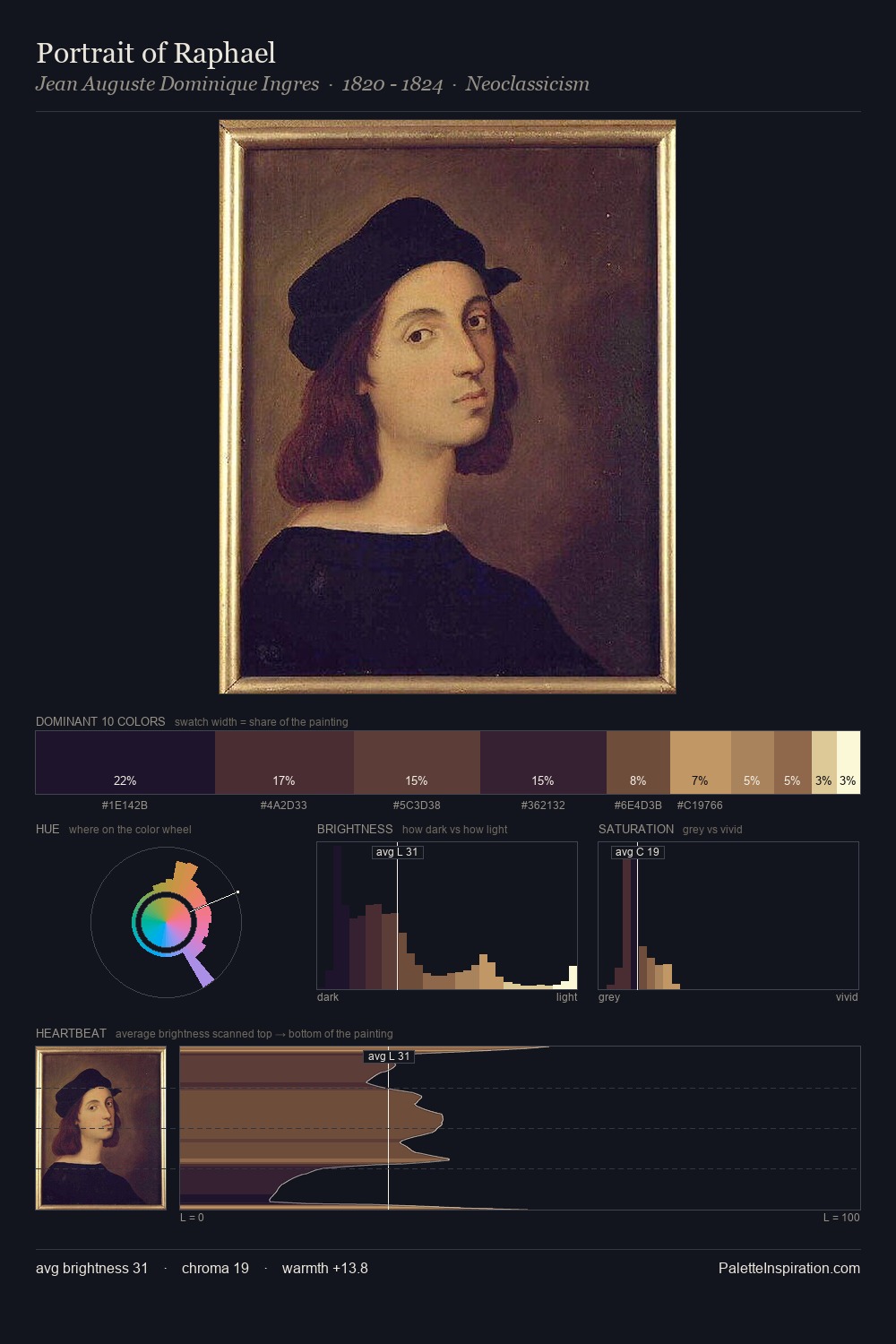This screenshot has width=896, height=1344.
Task: Click the dark navy 22% color swatch
Action: [x=125, y=762]
